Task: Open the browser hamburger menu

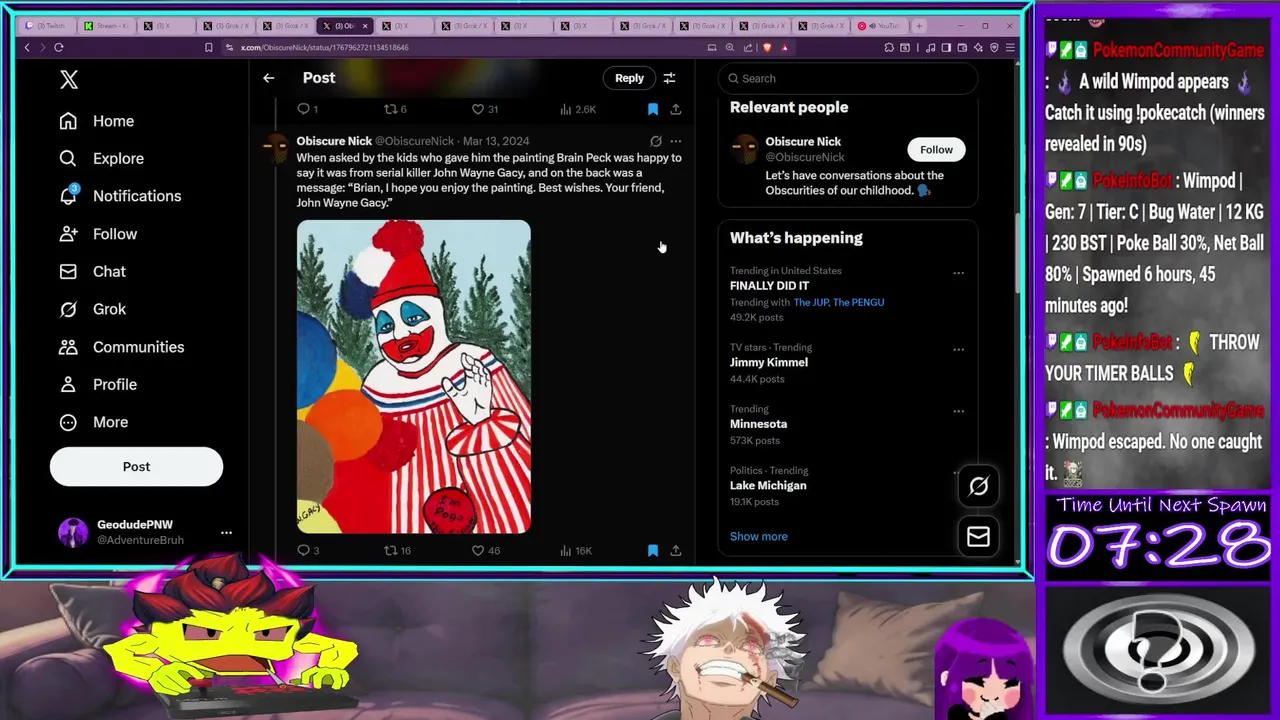Action: [1010, 47]
